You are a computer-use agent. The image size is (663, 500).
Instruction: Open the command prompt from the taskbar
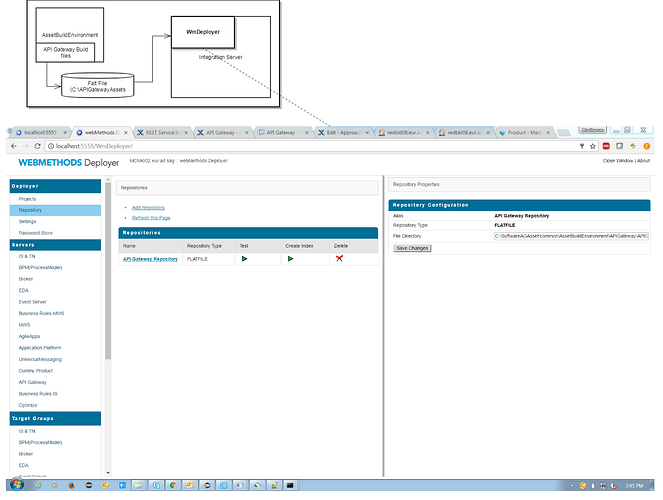click(290, 485)
